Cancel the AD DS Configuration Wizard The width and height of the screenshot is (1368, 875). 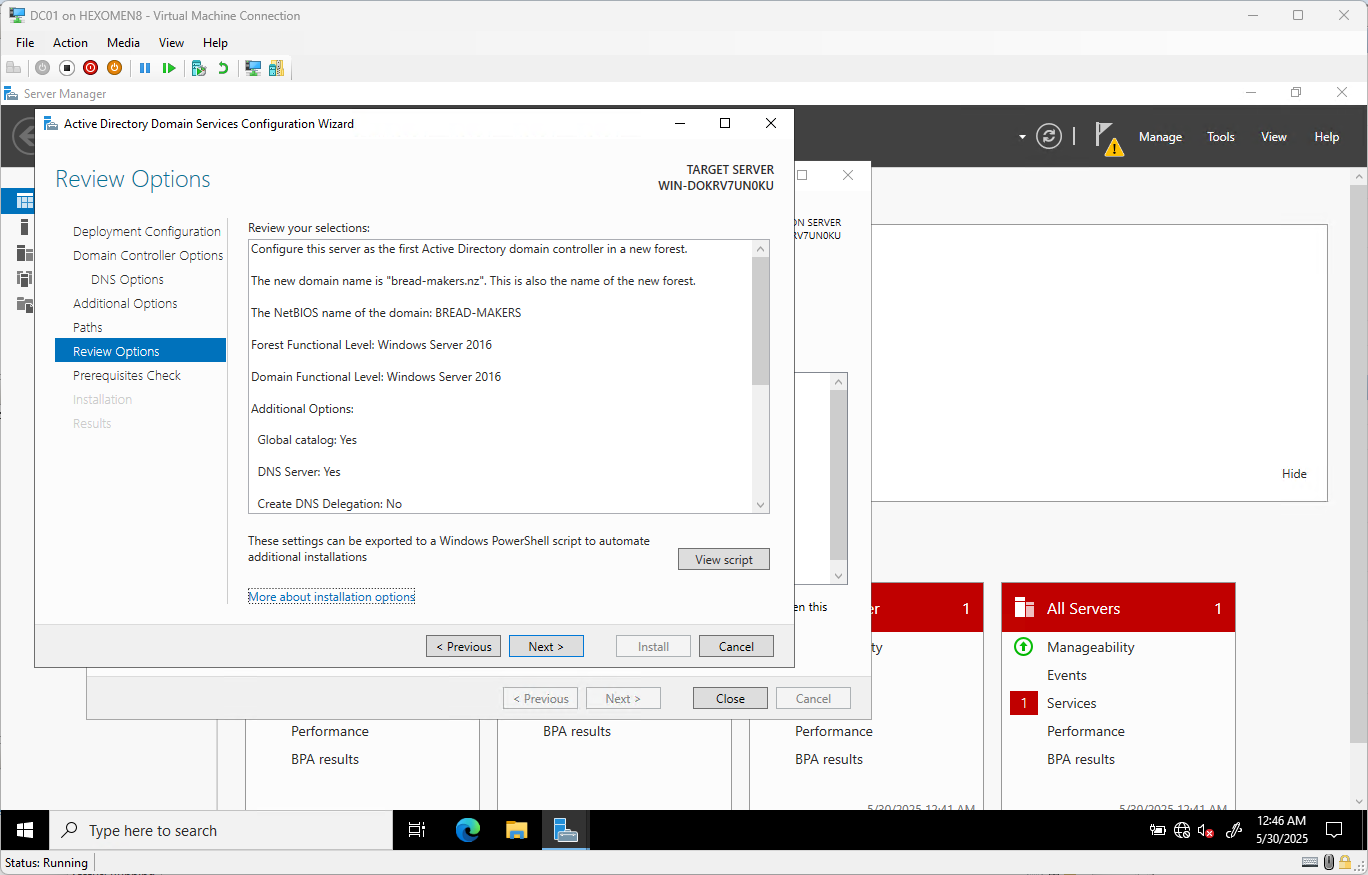point(736,646)
